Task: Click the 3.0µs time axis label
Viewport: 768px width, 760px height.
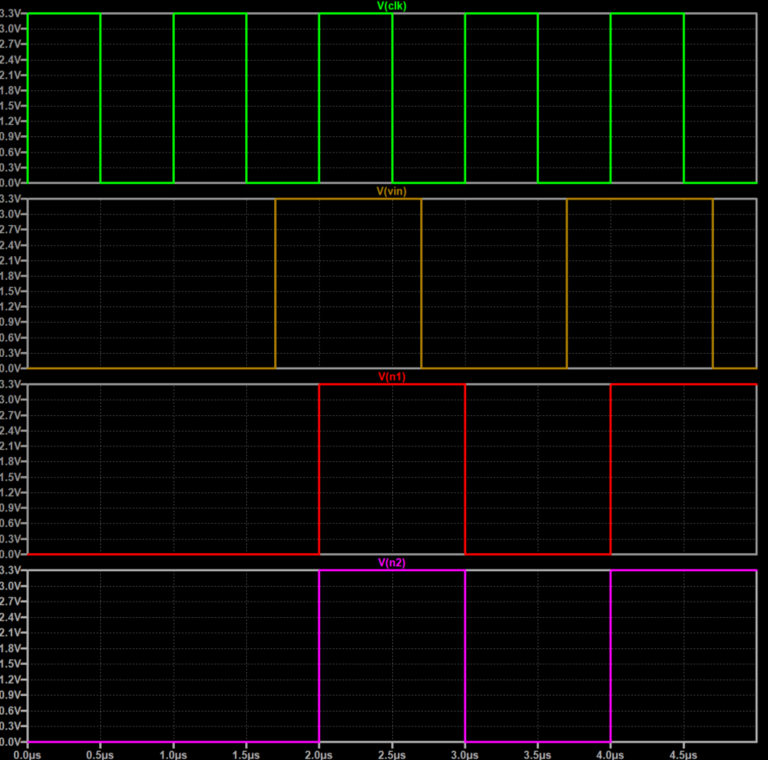Action: coord(465,751)
